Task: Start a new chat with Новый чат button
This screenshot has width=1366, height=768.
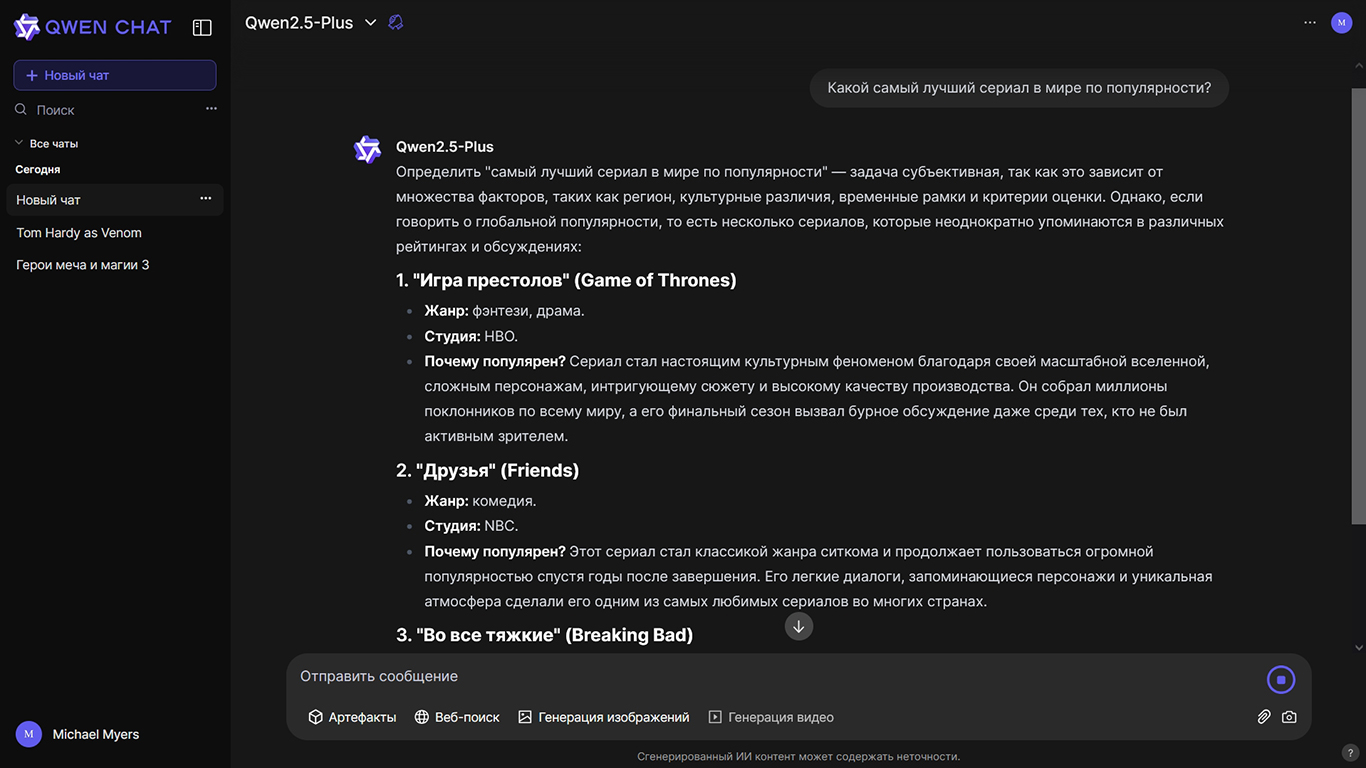Action: click(115, 75)
